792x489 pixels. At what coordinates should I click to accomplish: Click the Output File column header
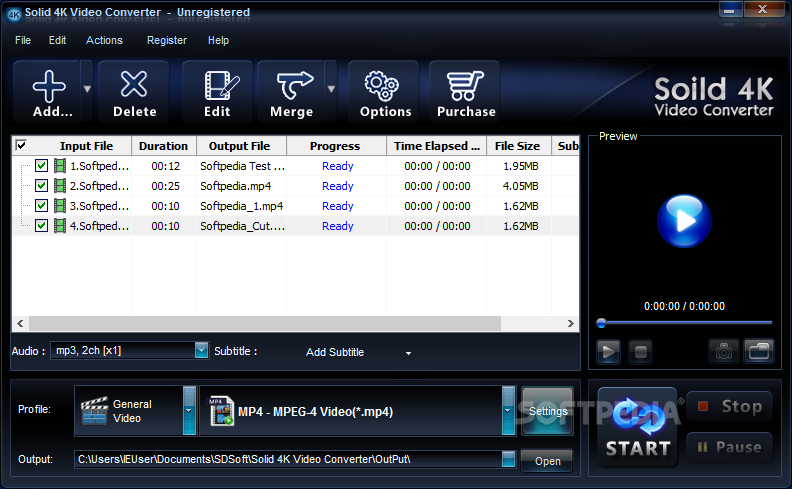[241, 146]
